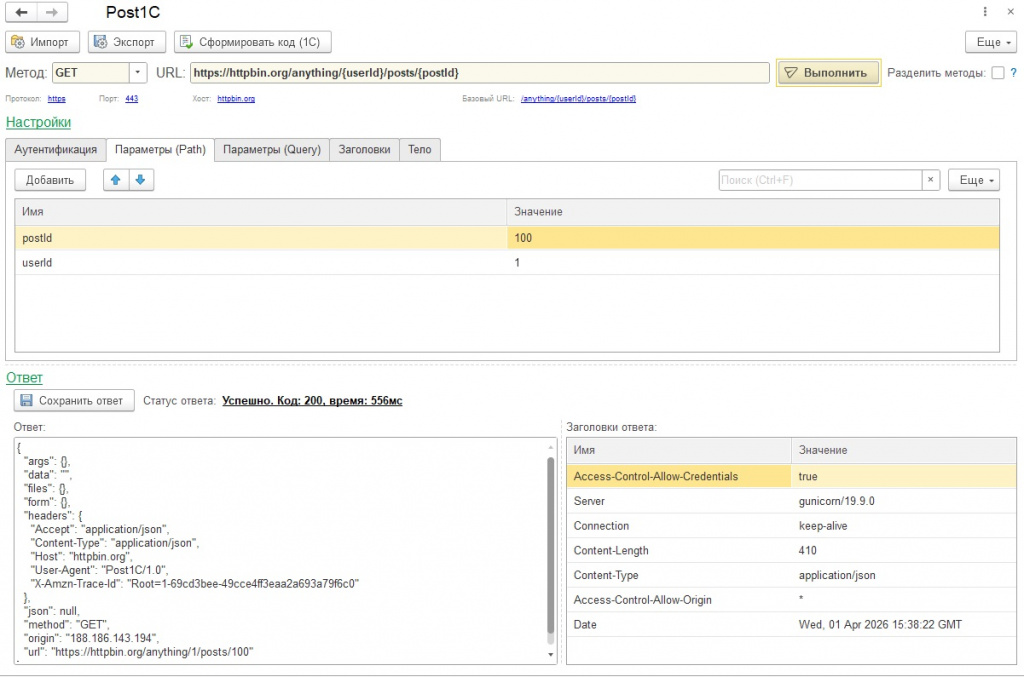Click Значение header in response headers table

pyautogui.click(x=904, y=450)
